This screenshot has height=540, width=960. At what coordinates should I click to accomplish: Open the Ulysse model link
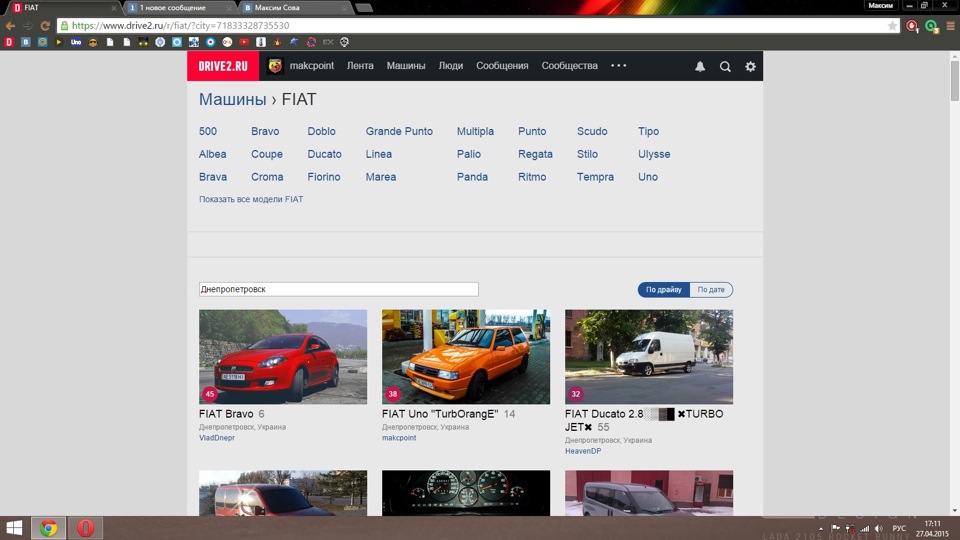pos(654,154)
